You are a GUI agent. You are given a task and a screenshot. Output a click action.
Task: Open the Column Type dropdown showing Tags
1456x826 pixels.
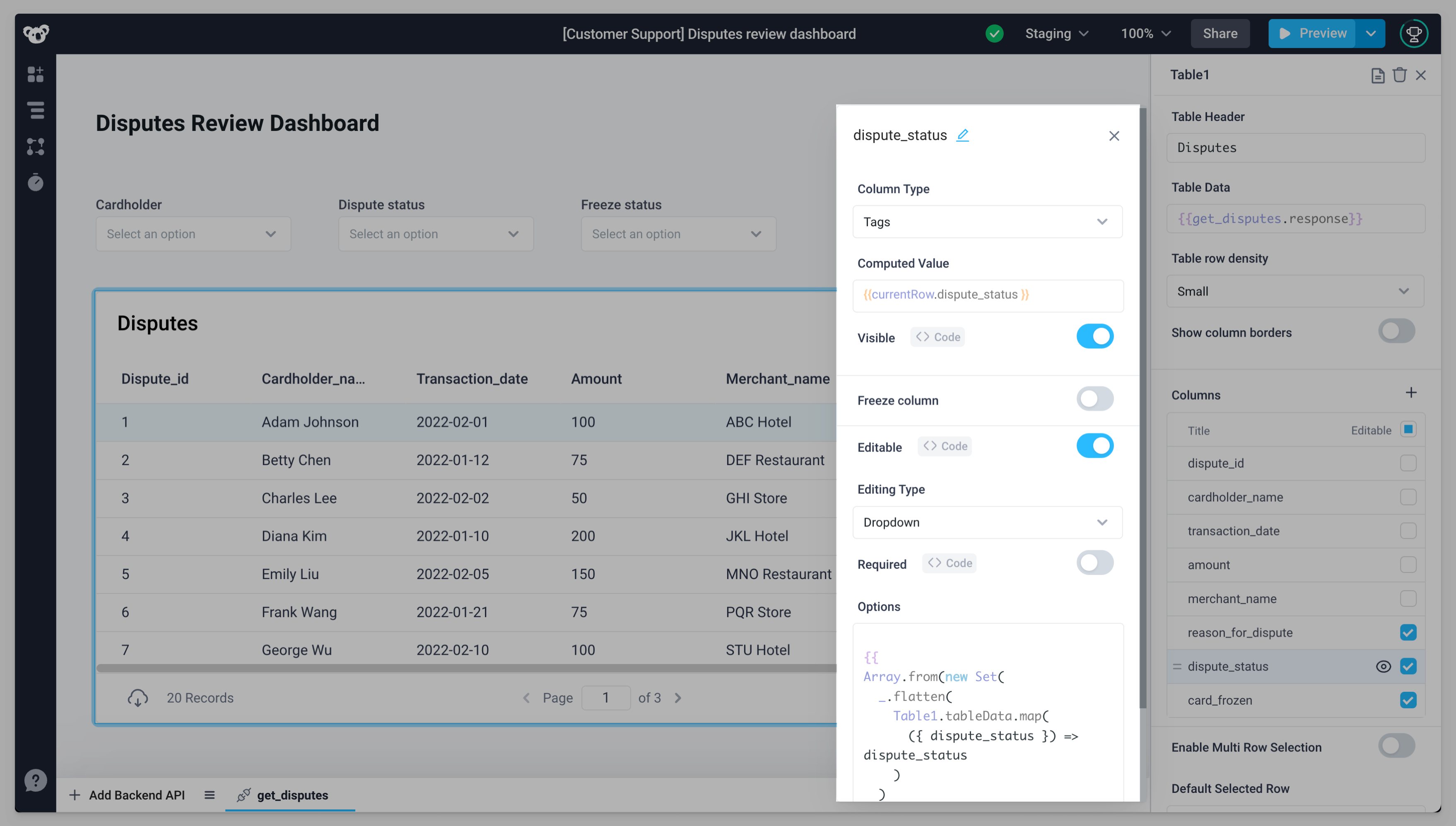point(987,222)
